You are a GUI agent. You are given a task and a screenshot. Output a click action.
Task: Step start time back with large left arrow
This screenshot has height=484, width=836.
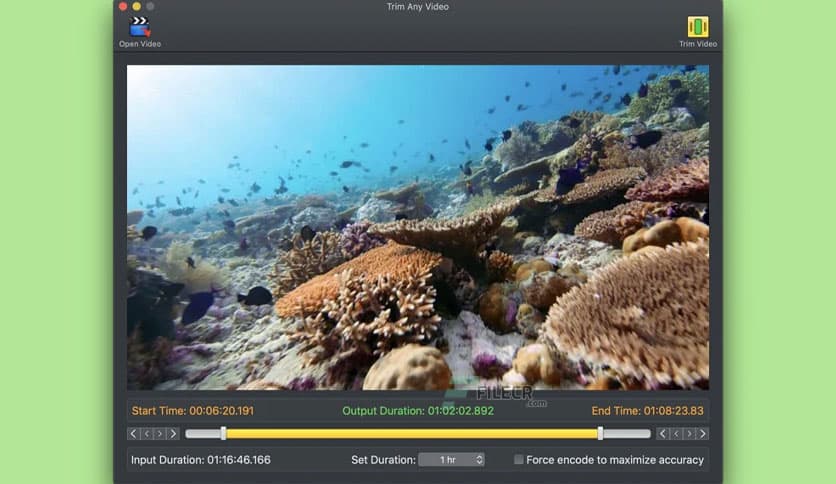click(133, 434)
